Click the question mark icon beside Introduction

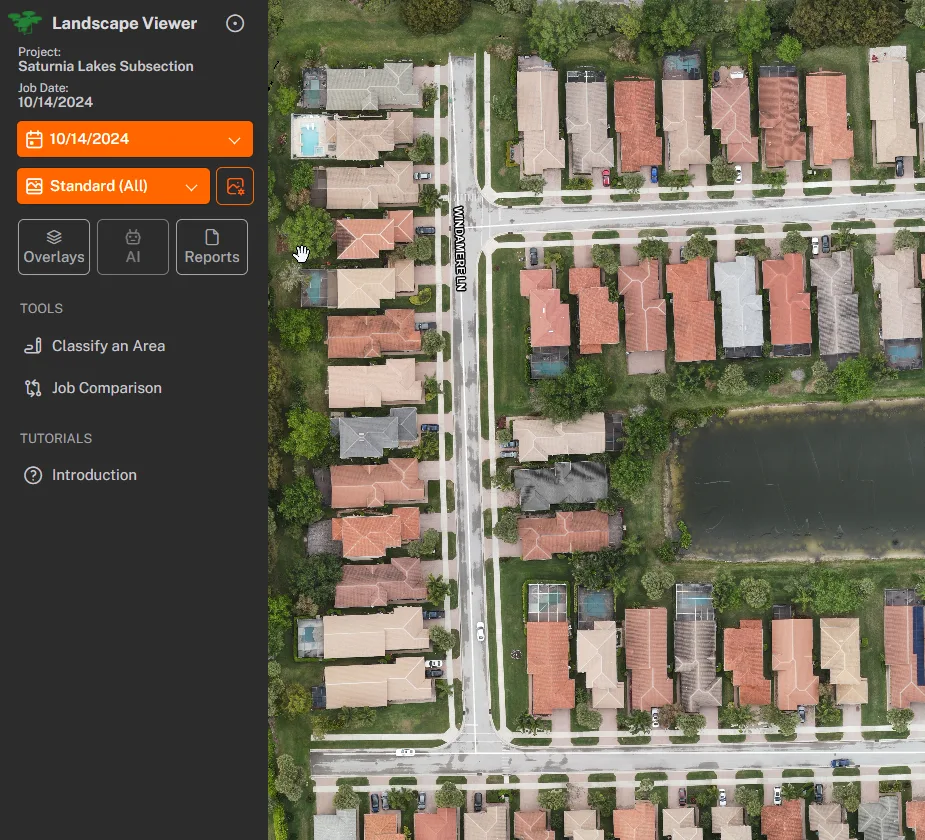coord(33,475)
